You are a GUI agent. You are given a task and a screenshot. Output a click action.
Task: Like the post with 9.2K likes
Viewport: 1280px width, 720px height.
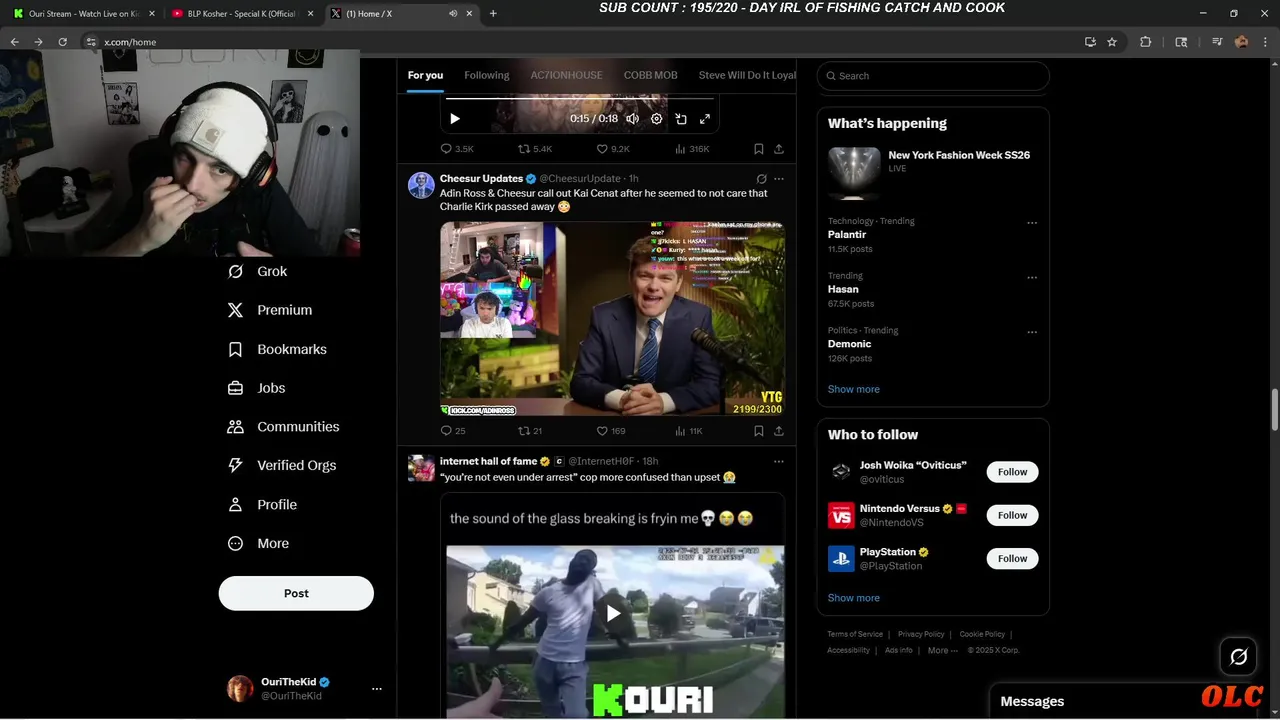tap(612, 149)
